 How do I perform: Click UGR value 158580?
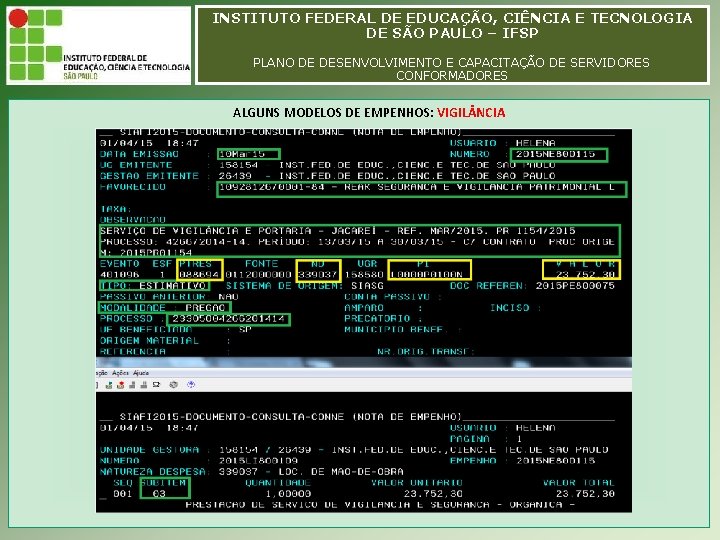pyautogui.click(x=364, y=275)
